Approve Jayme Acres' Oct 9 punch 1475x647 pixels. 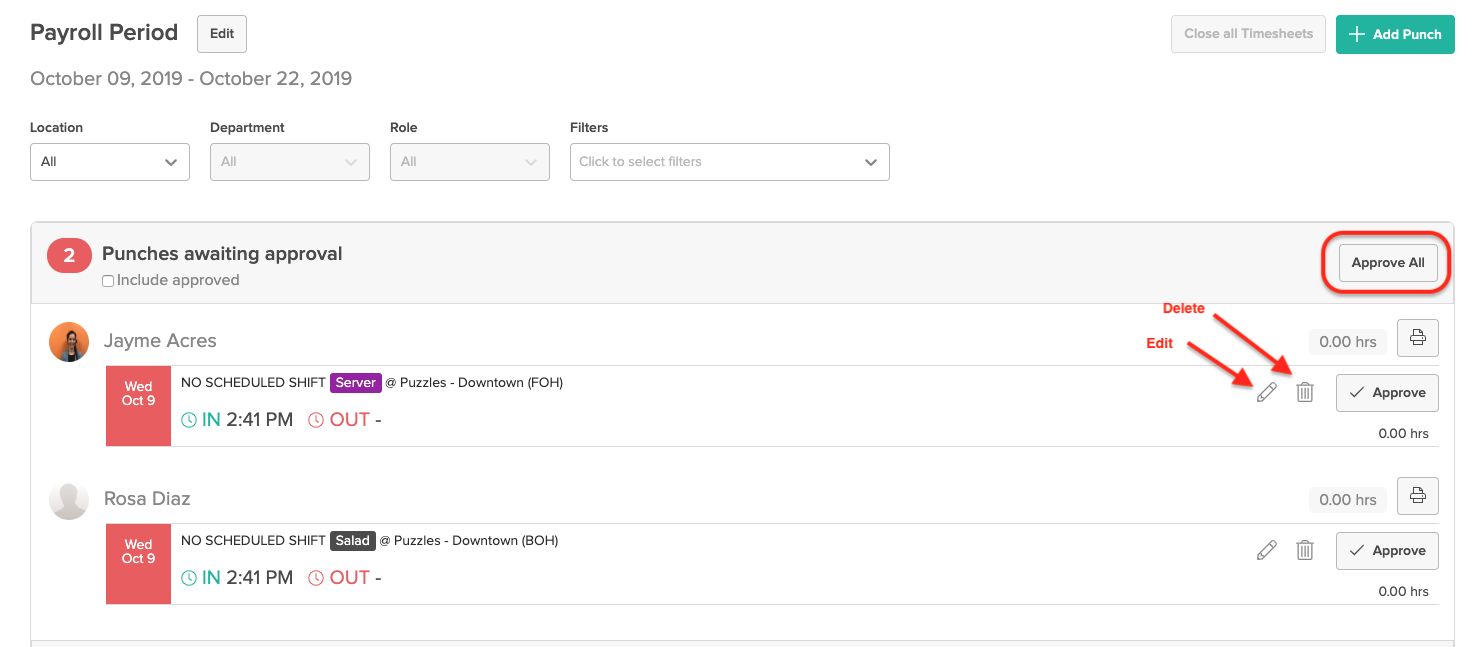point(1387,392)
